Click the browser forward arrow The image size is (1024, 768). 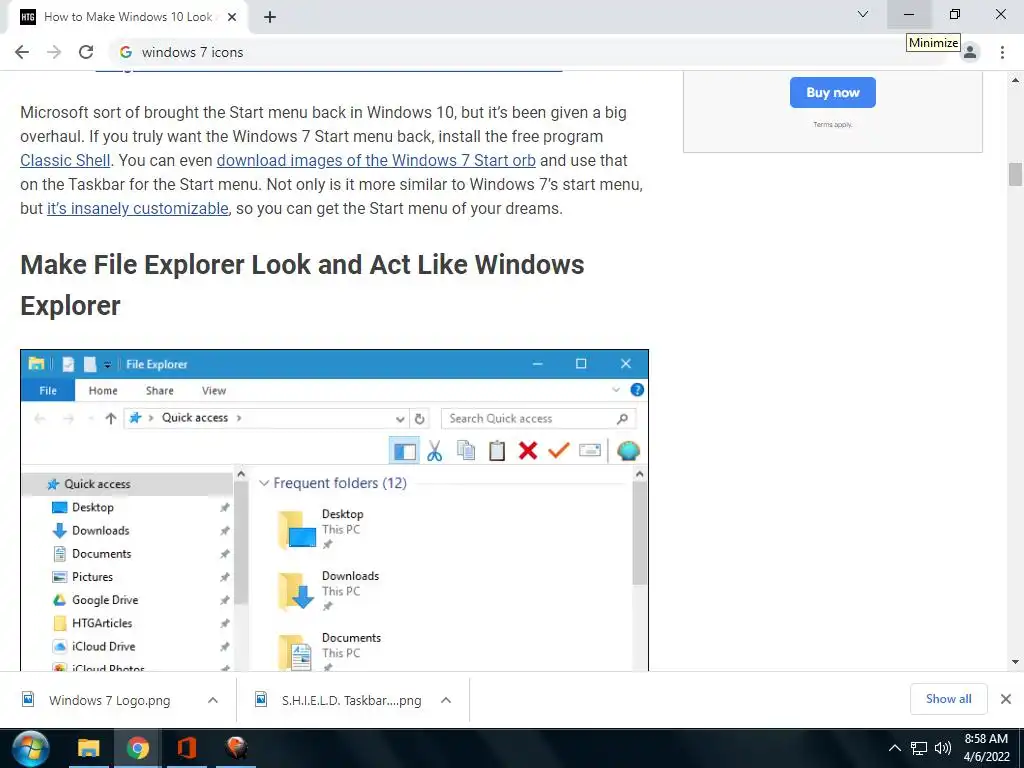click(x=54, y=52)
